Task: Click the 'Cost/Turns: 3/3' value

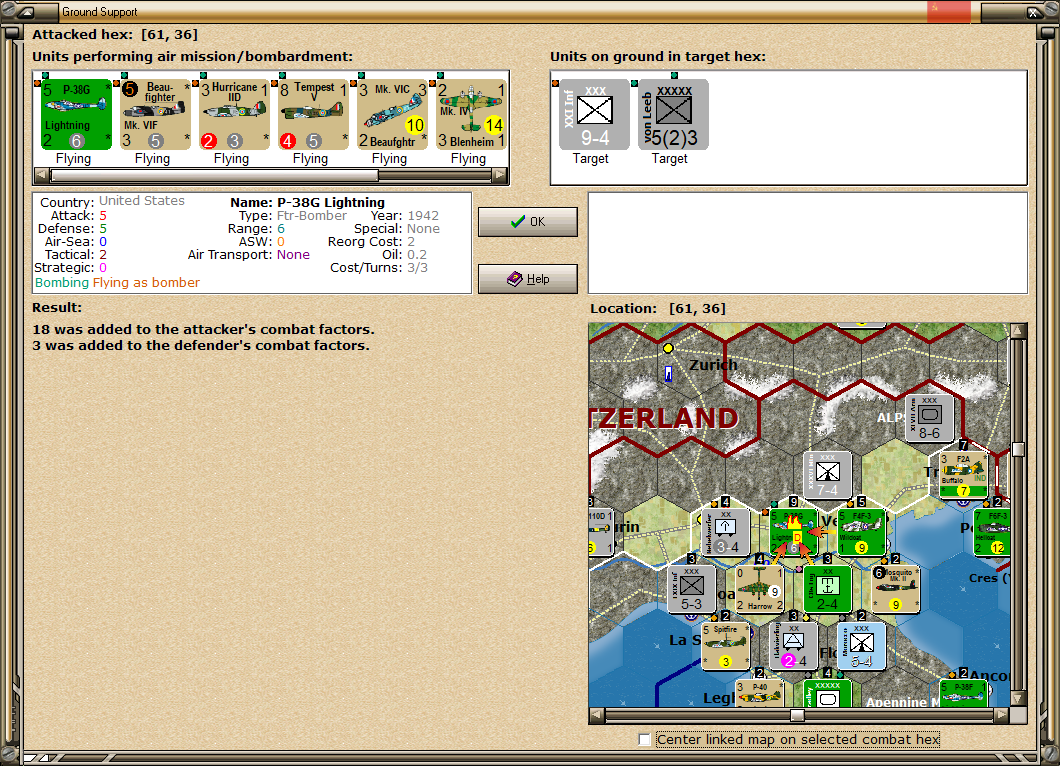Action: (x=417, y=268)
